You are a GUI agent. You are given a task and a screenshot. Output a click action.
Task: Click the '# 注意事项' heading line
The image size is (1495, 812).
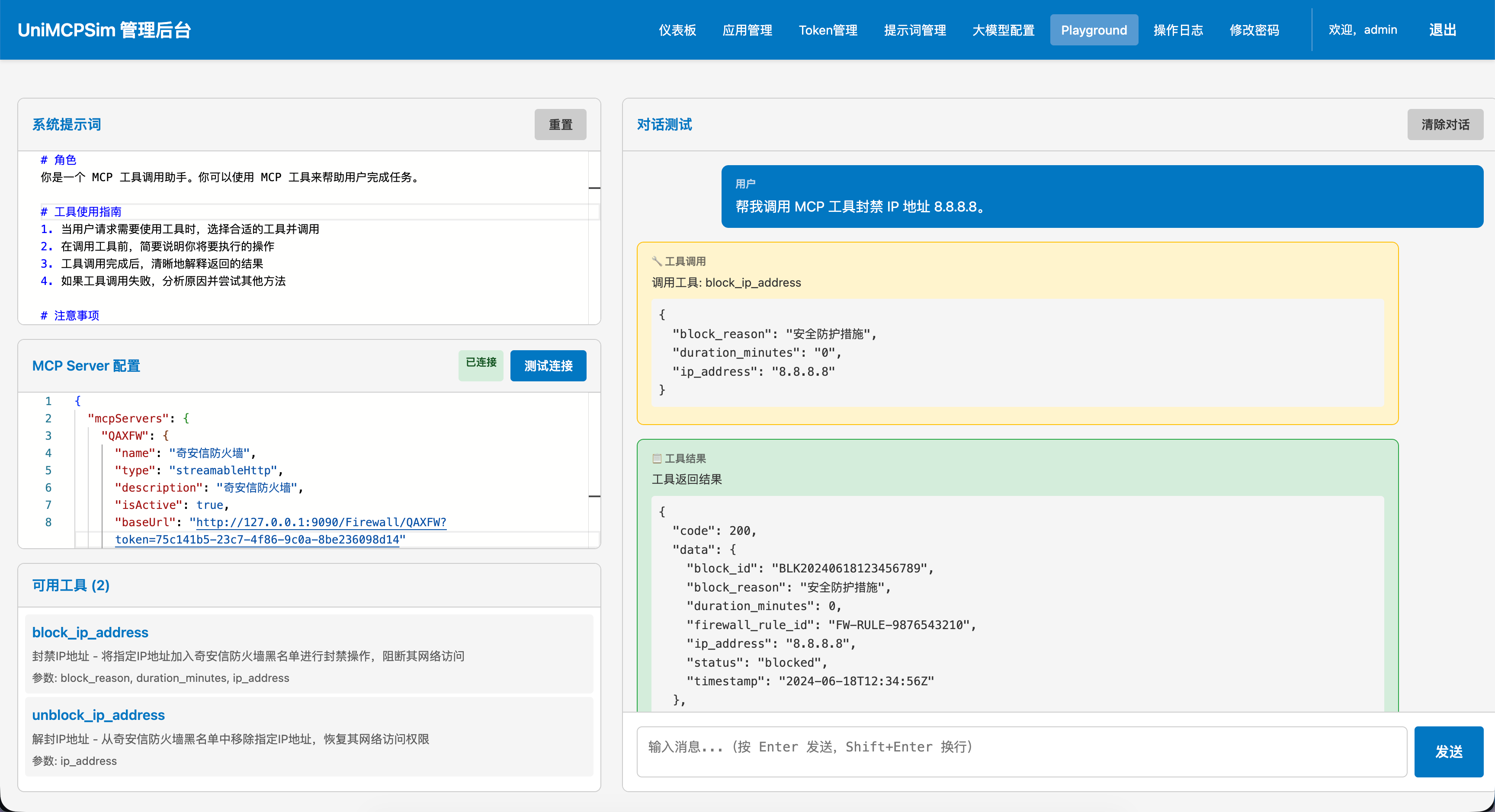point(70,316)
